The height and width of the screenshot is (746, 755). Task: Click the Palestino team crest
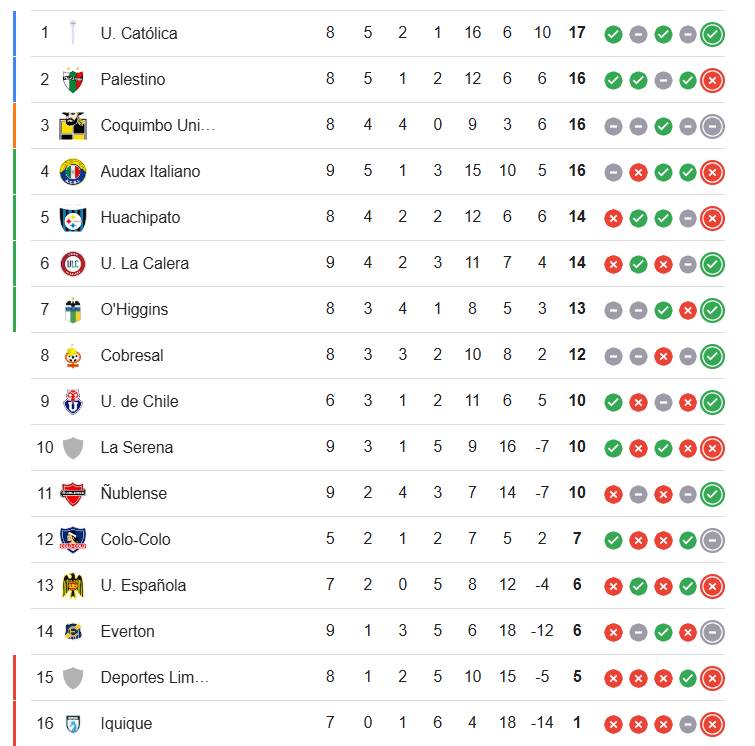(x=73, y=79)
